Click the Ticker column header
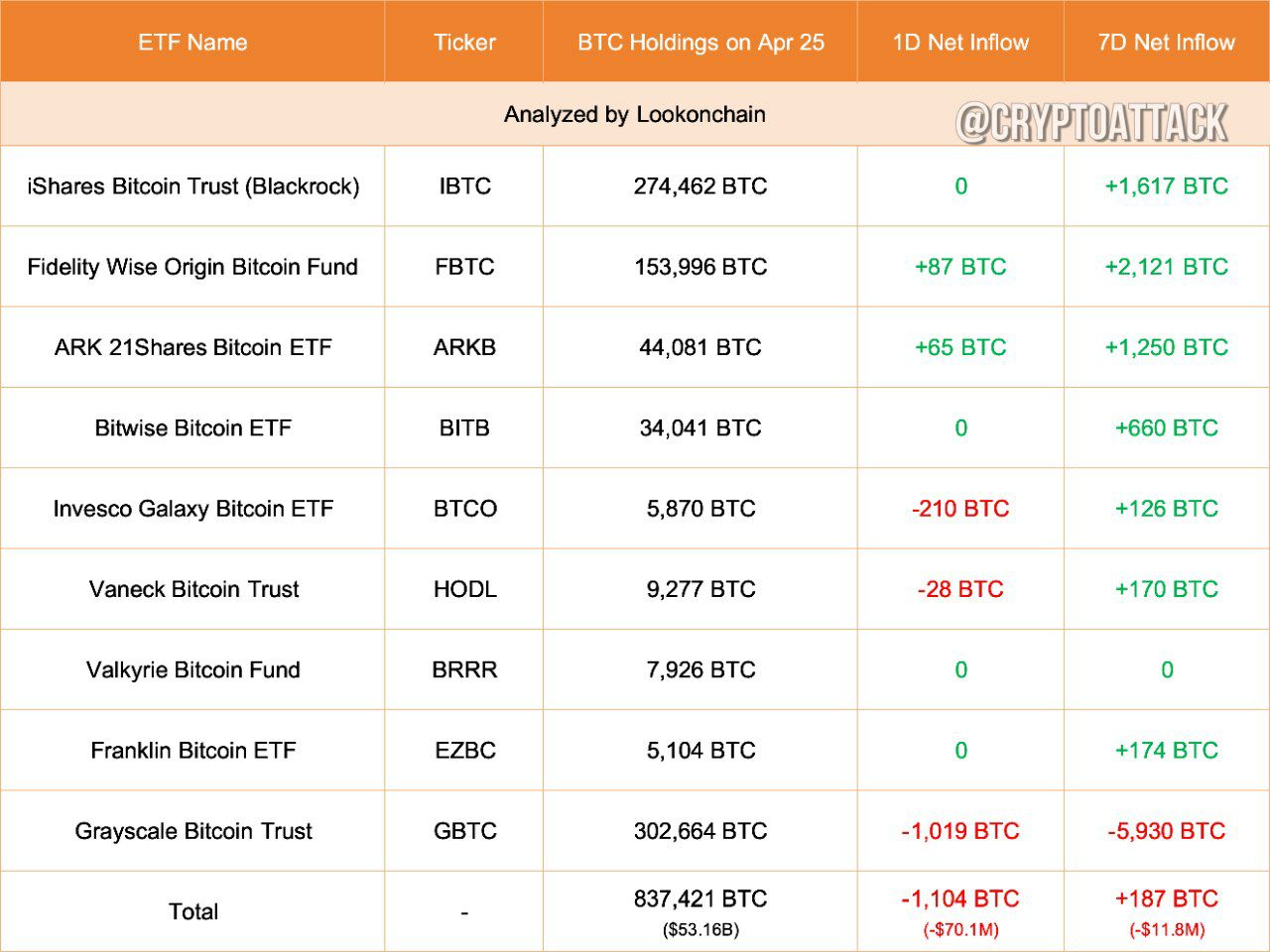This screenshot has width=1270, height=952. (x=464, y=43)
